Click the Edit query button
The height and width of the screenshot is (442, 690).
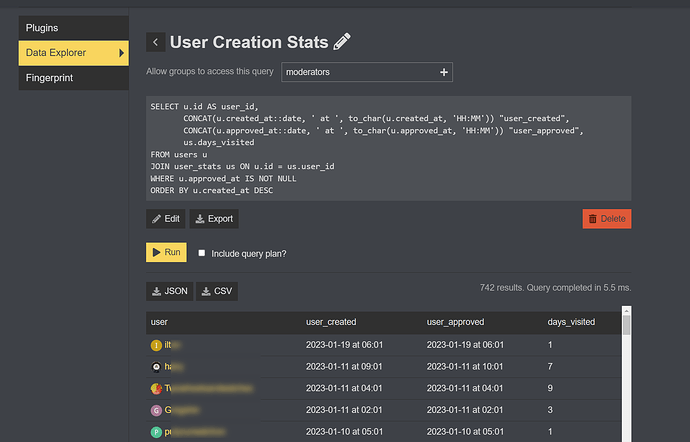coord(165,219)
